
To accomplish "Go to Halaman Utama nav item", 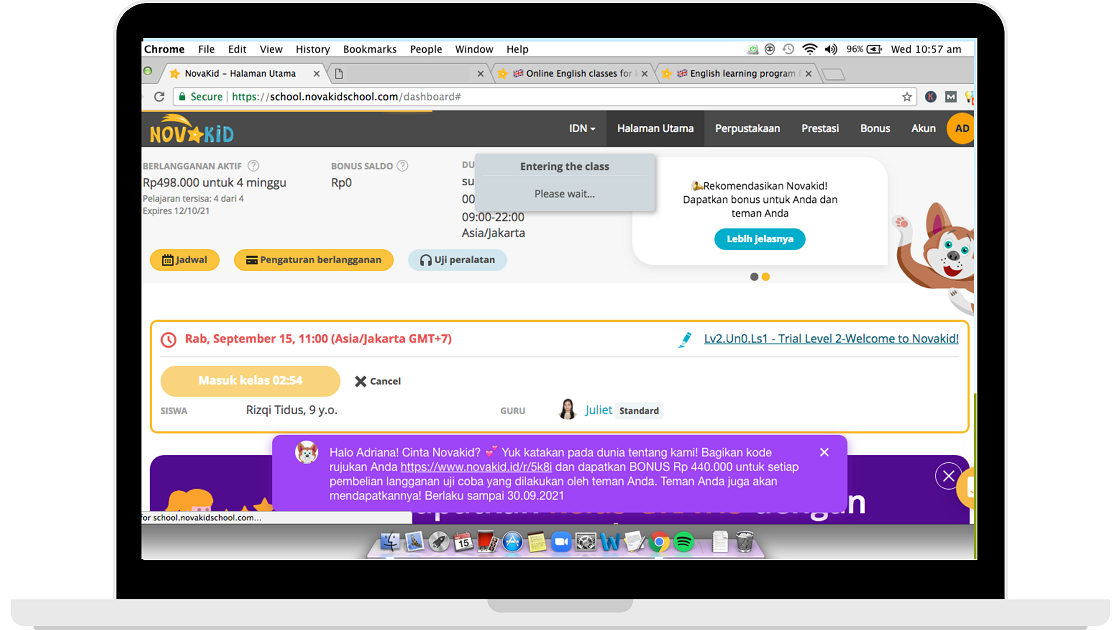I will pos(655,129).
